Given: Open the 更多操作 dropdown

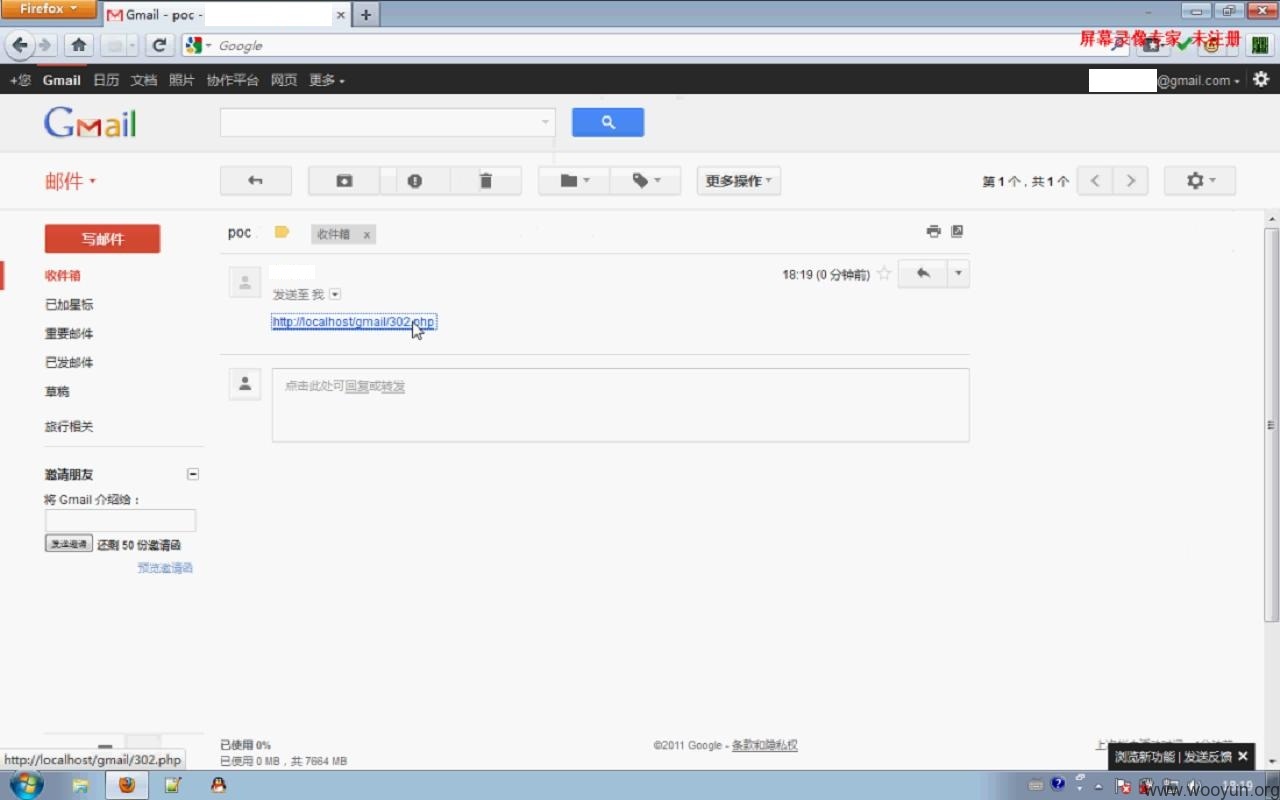Looking at the screenshot, I should [x=739, y=180].
